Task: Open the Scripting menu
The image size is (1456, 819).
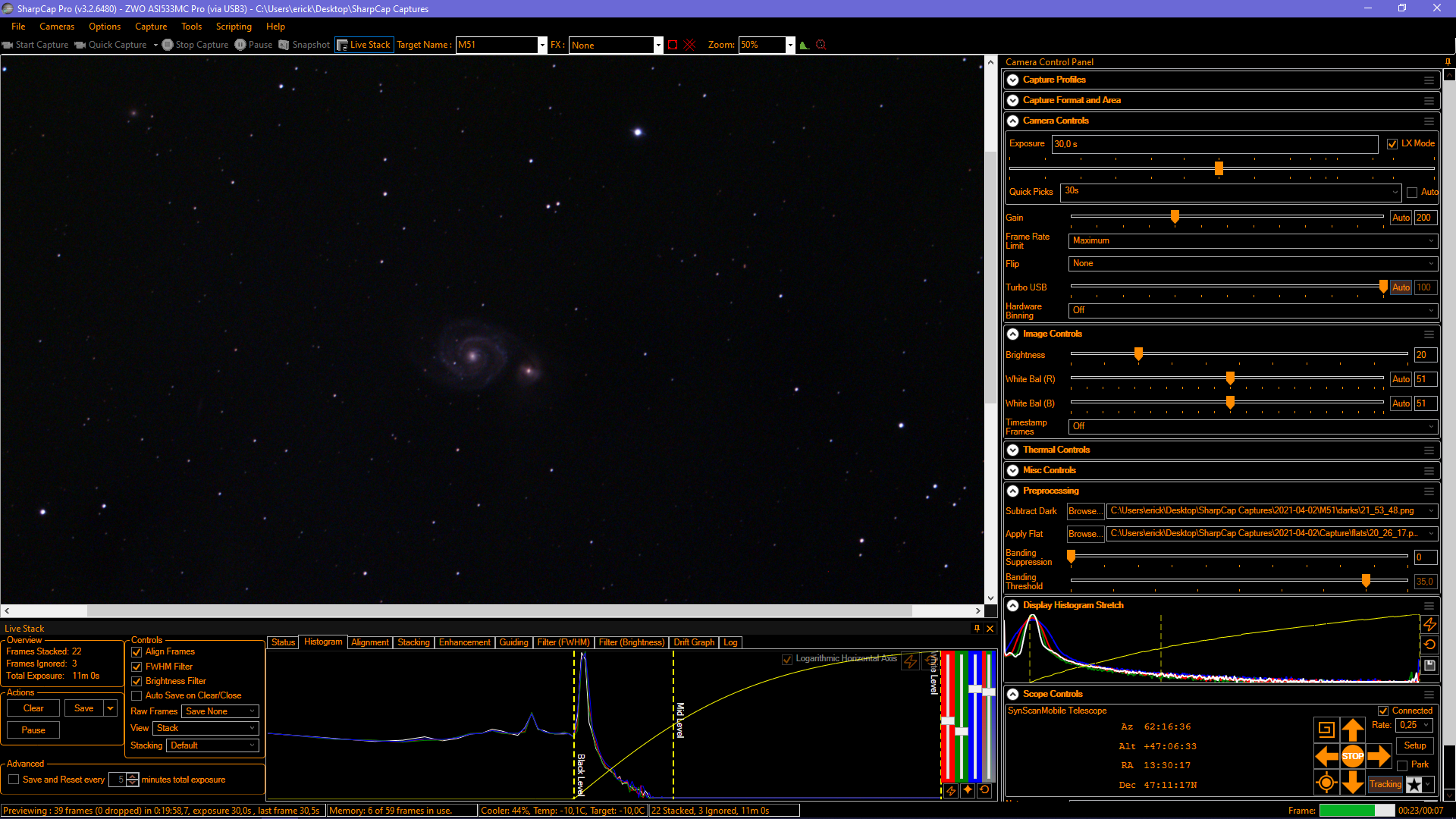Action: click(234, 27)
